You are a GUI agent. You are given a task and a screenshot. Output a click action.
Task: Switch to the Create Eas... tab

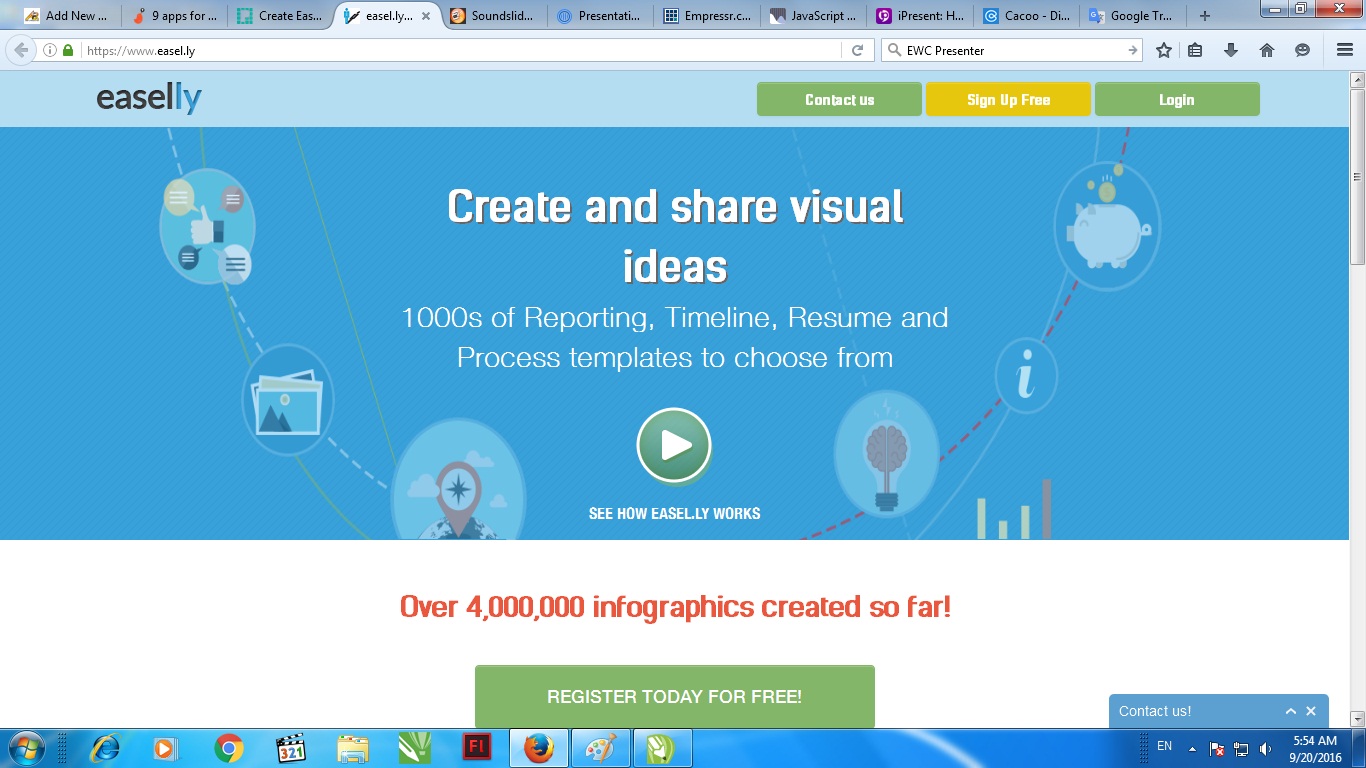[x=281, y=16]
